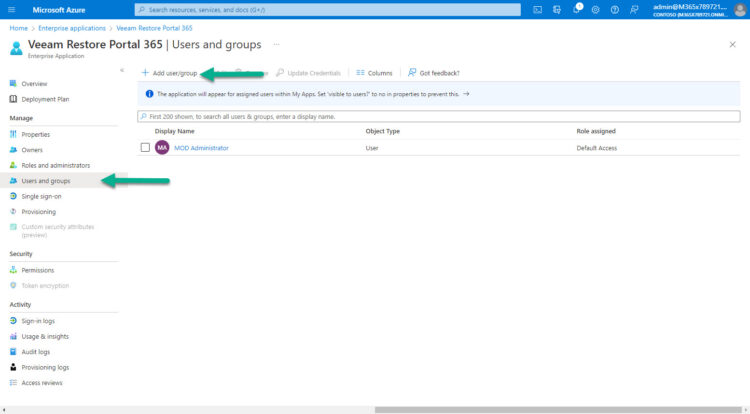Click the Usage & insights chart icon
This screenshot has height=414, width=750.
point(13,336)
